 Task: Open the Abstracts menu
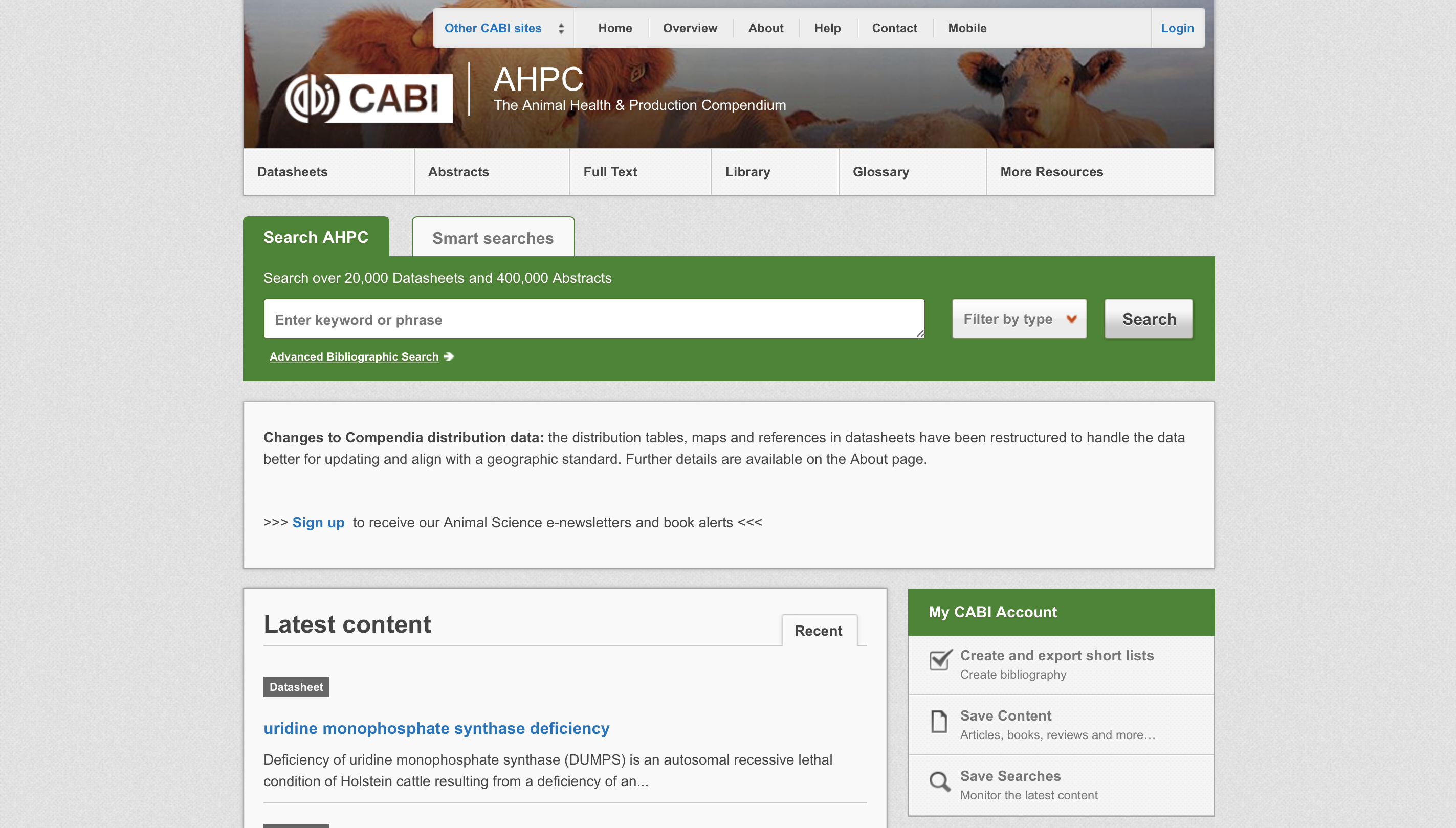pos(492,172)
